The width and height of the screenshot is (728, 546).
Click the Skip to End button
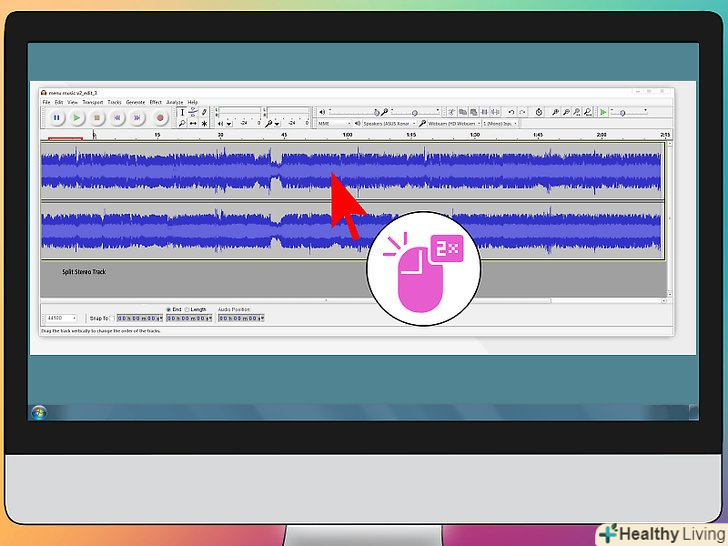137,118
